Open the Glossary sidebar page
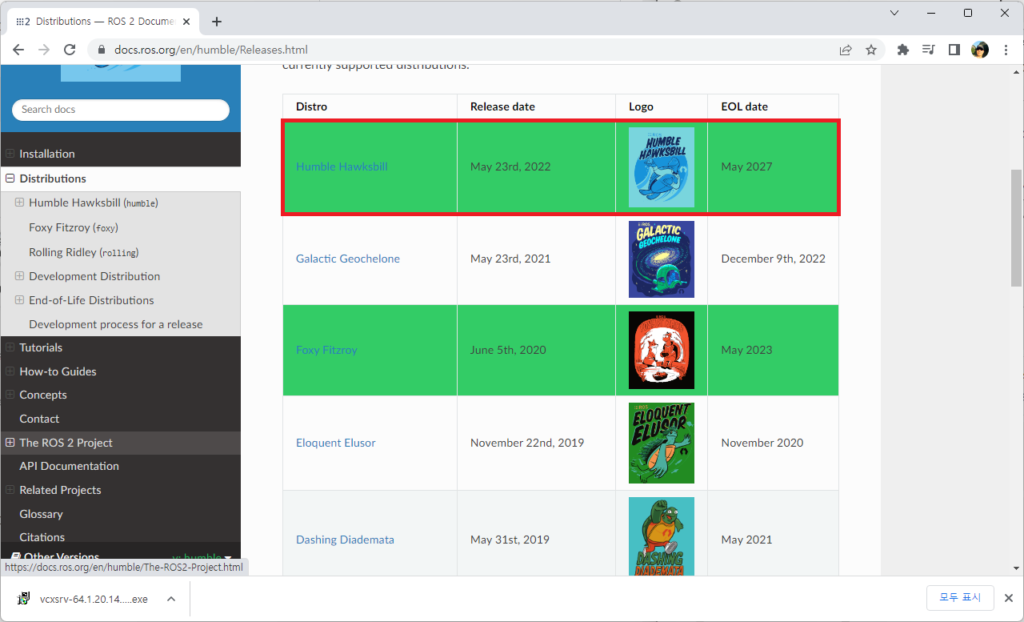This screenshot has width=1024, height=622. (41, 514)
